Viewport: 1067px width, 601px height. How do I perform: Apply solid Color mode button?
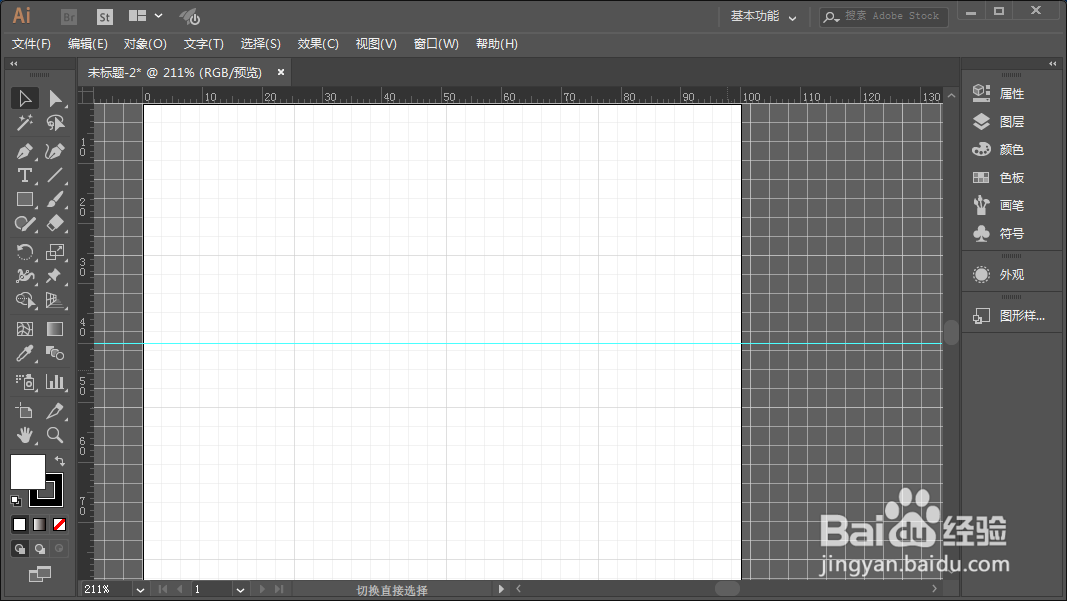(20, 525)
